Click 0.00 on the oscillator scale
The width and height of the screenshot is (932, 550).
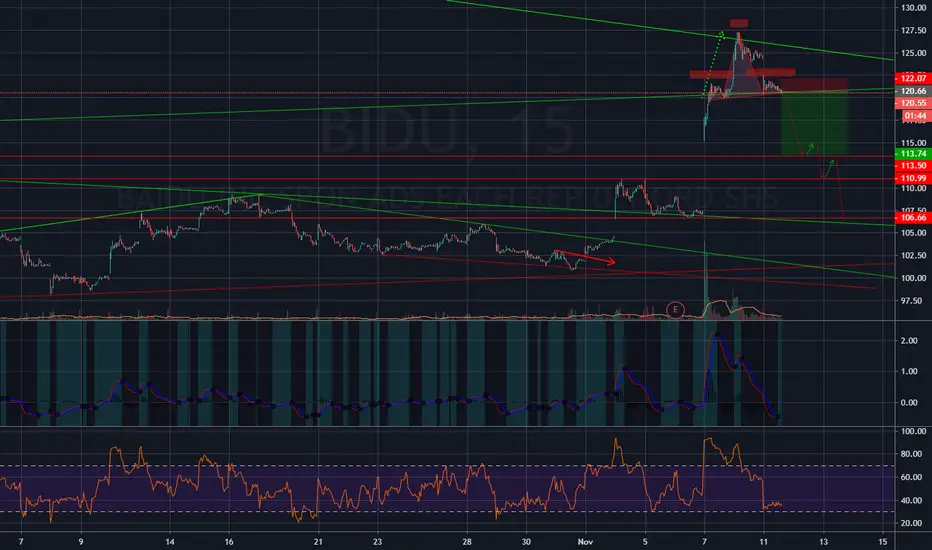(x=909, y=403)
